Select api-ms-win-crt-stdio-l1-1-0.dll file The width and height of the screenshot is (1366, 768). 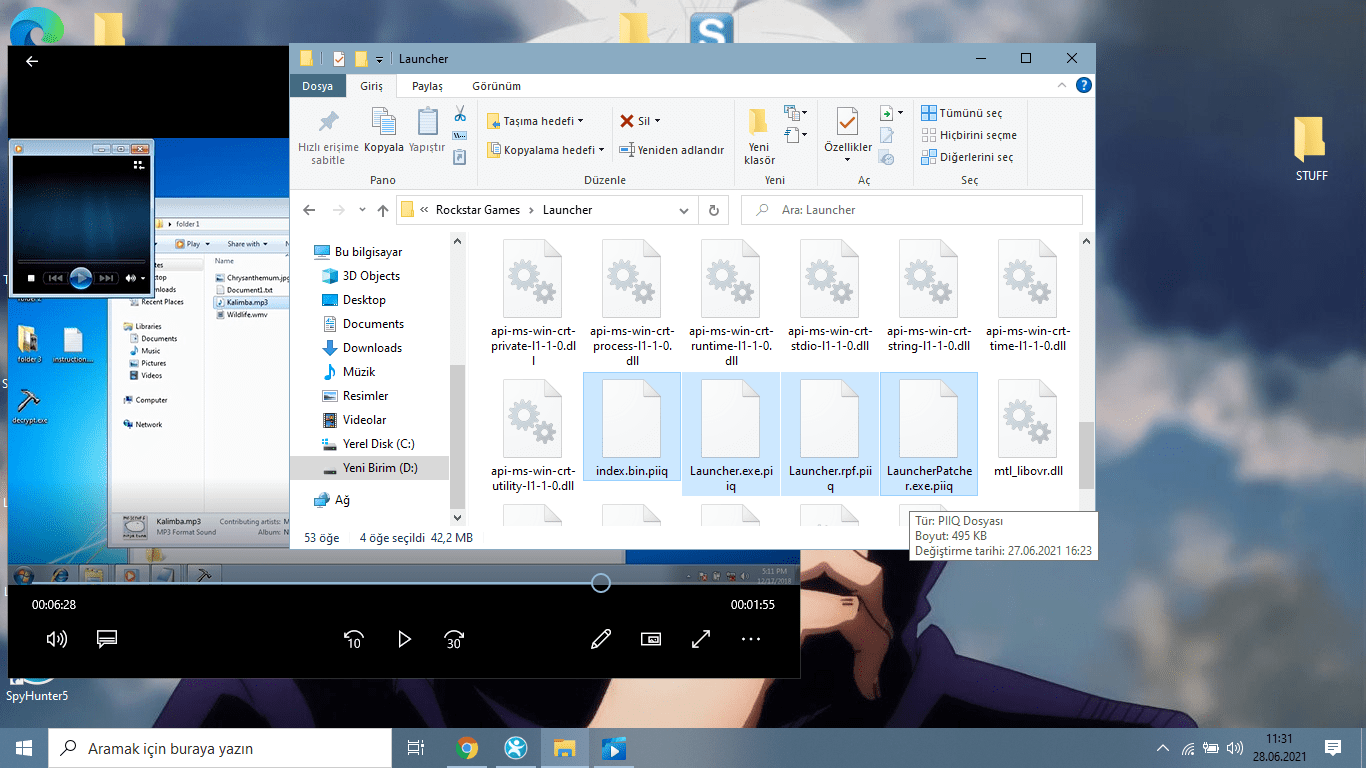[830, 297]
